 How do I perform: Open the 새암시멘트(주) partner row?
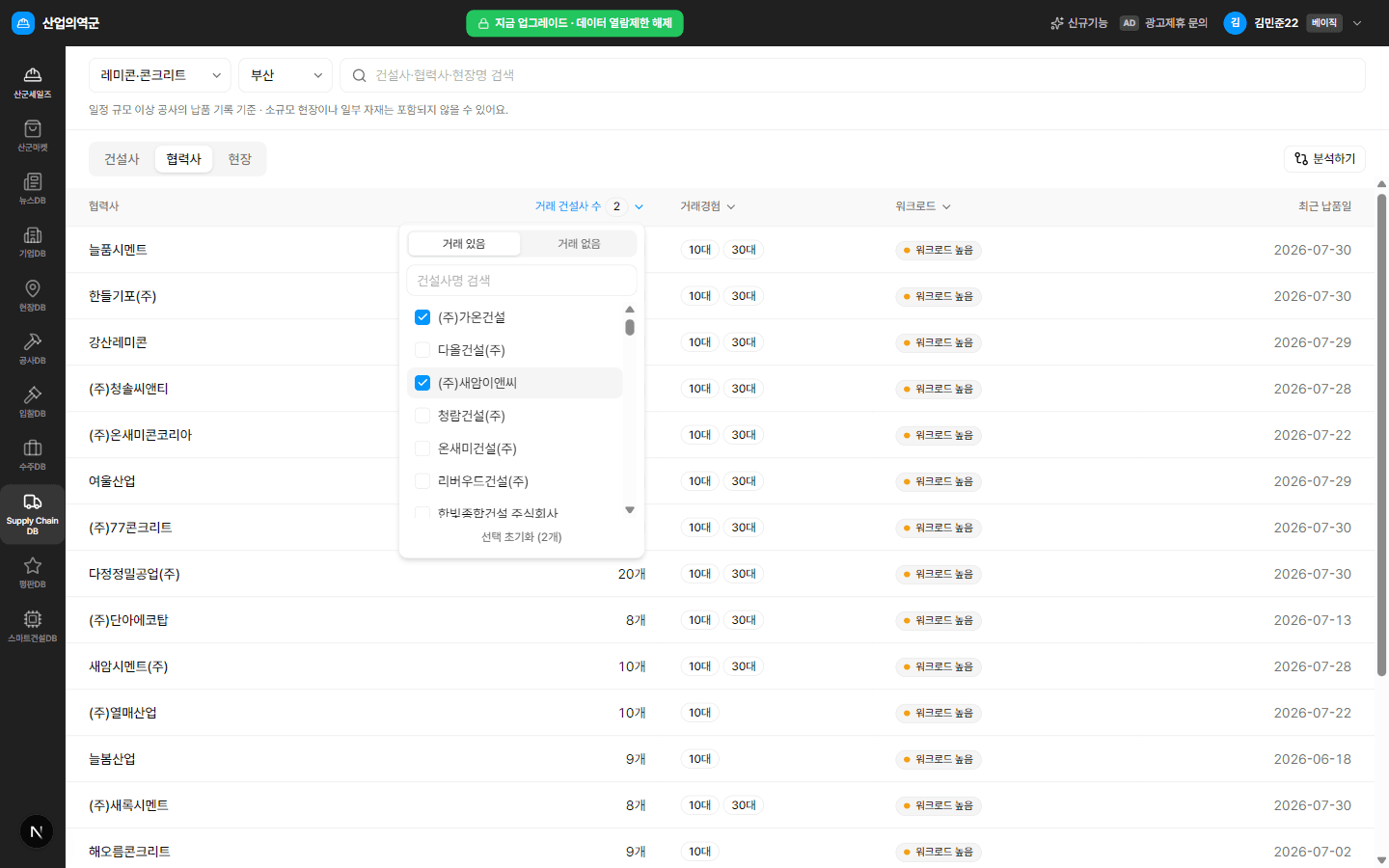tap(720, 666)
